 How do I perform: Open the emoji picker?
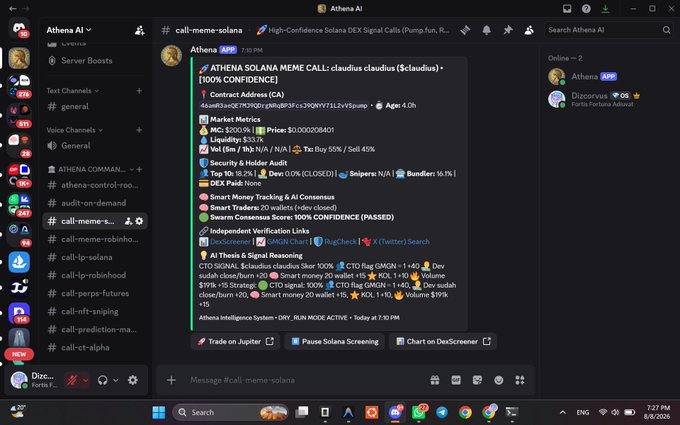499,380
